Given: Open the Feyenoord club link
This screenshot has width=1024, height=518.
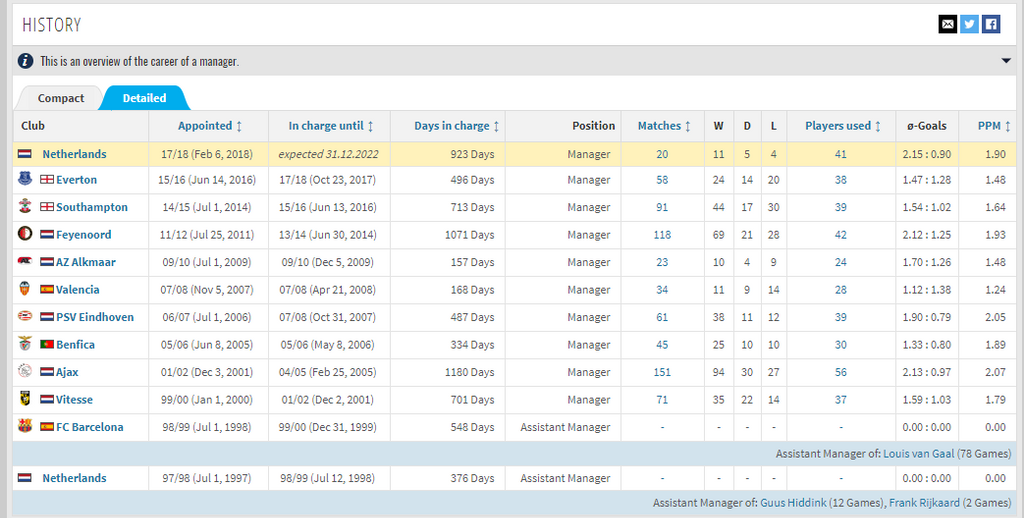Looking at the screenshot, I should coord(84,235).
